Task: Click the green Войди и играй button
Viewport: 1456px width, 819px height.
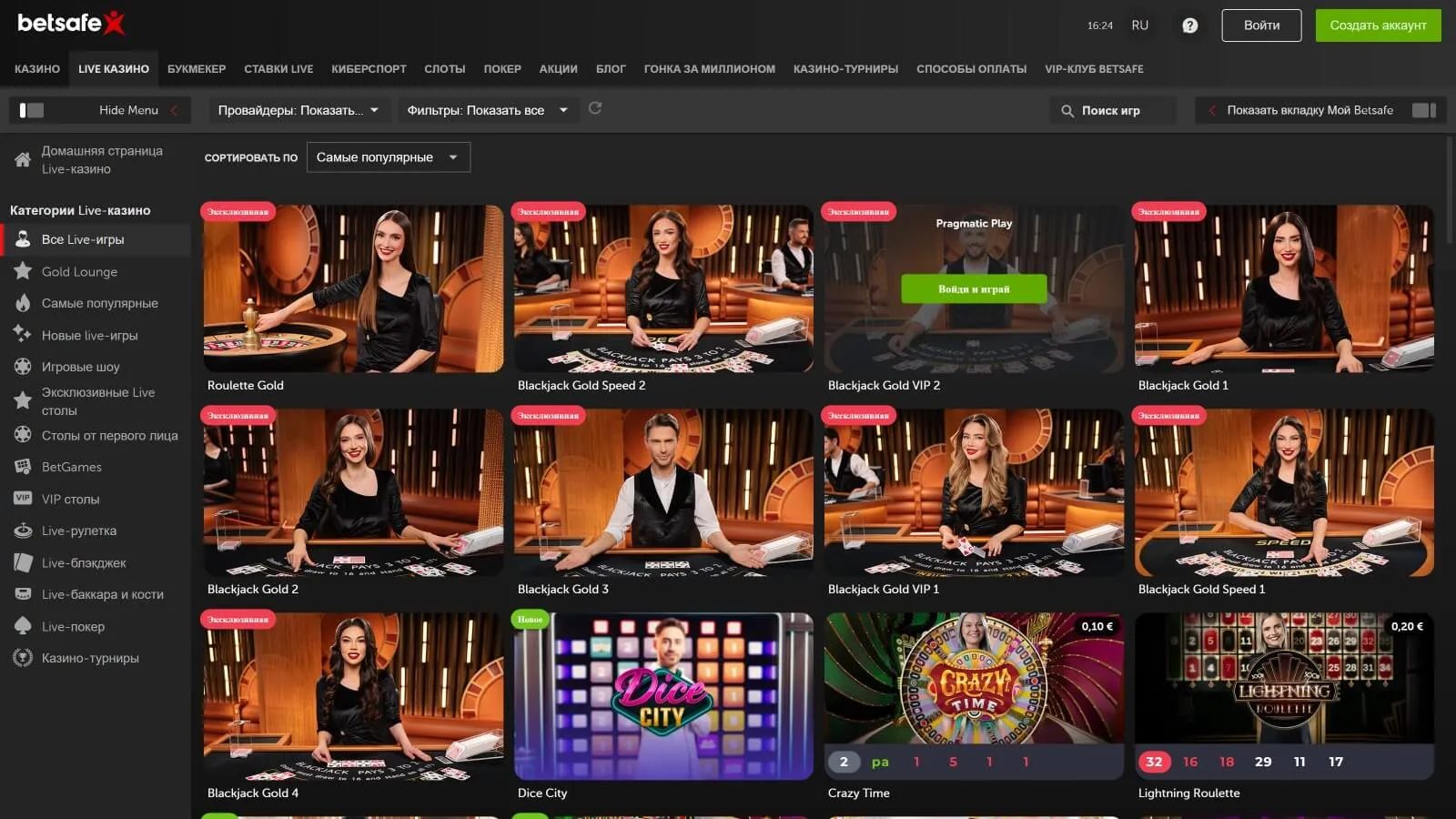Action: 974,288
